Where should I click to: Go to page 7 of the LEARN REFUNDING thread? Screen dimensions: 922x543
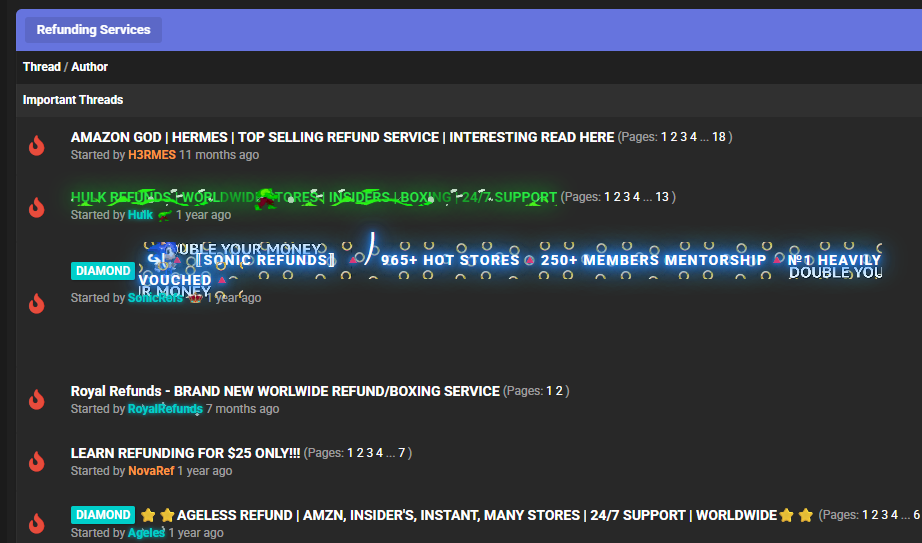tap(402, 453)
